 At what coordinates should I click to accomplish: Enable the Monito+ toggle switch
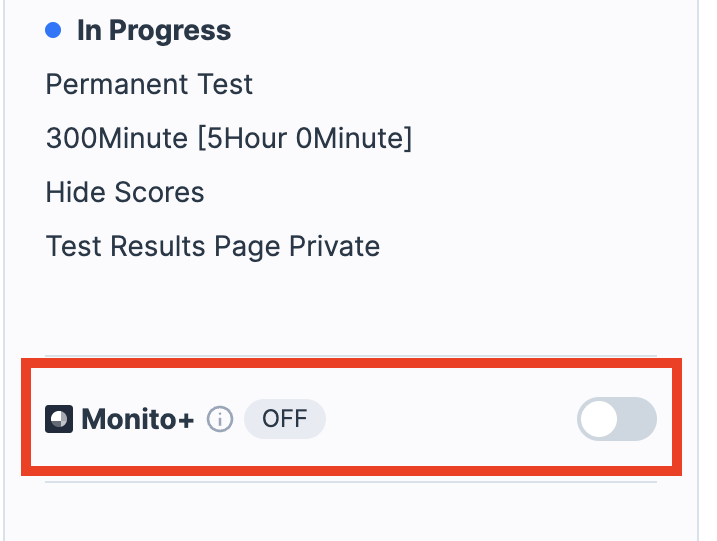pyautogui.click(x=616, y=420)
